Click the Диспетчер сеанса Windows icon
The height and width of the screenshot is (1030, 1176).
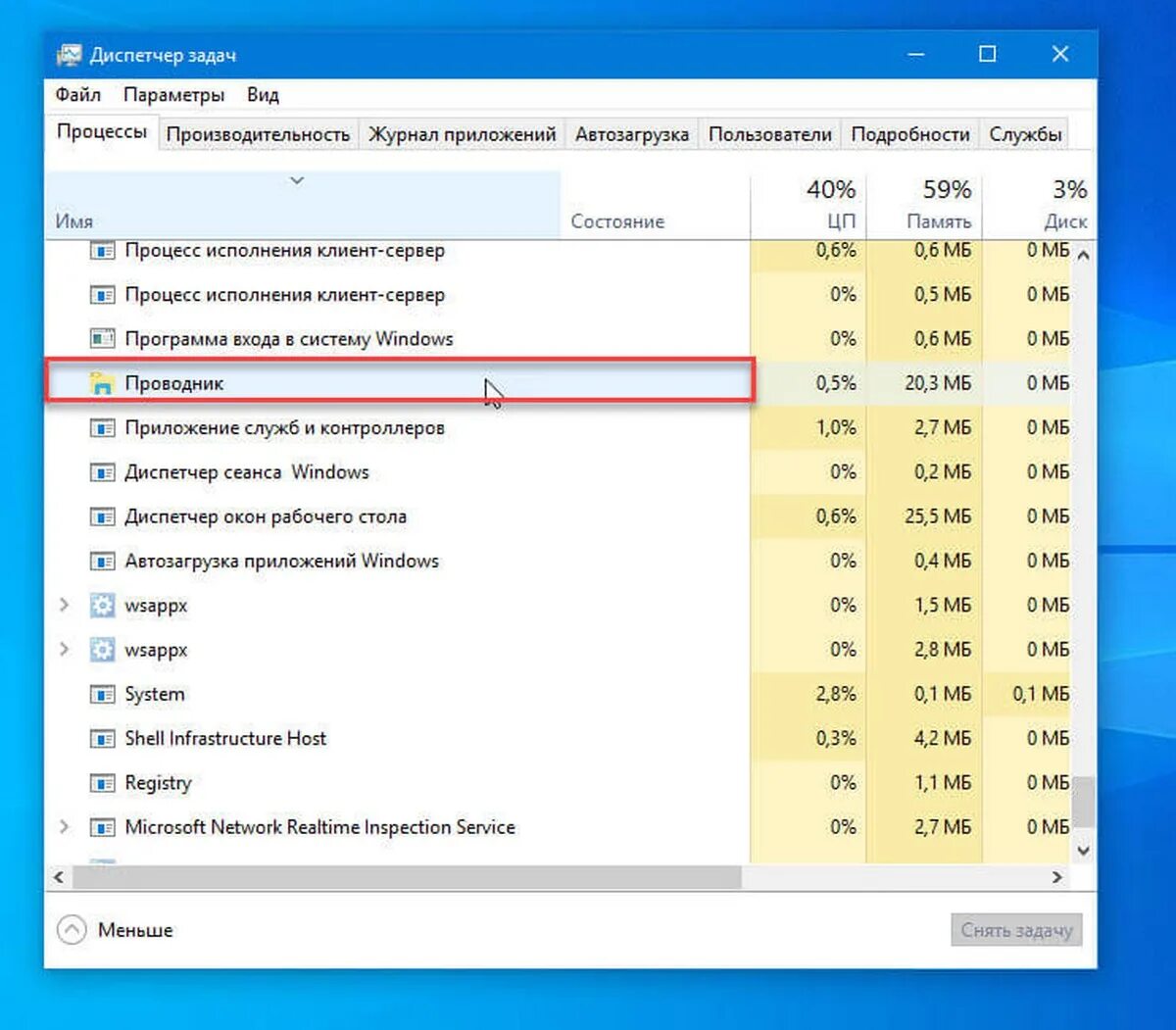click(102, 472)
